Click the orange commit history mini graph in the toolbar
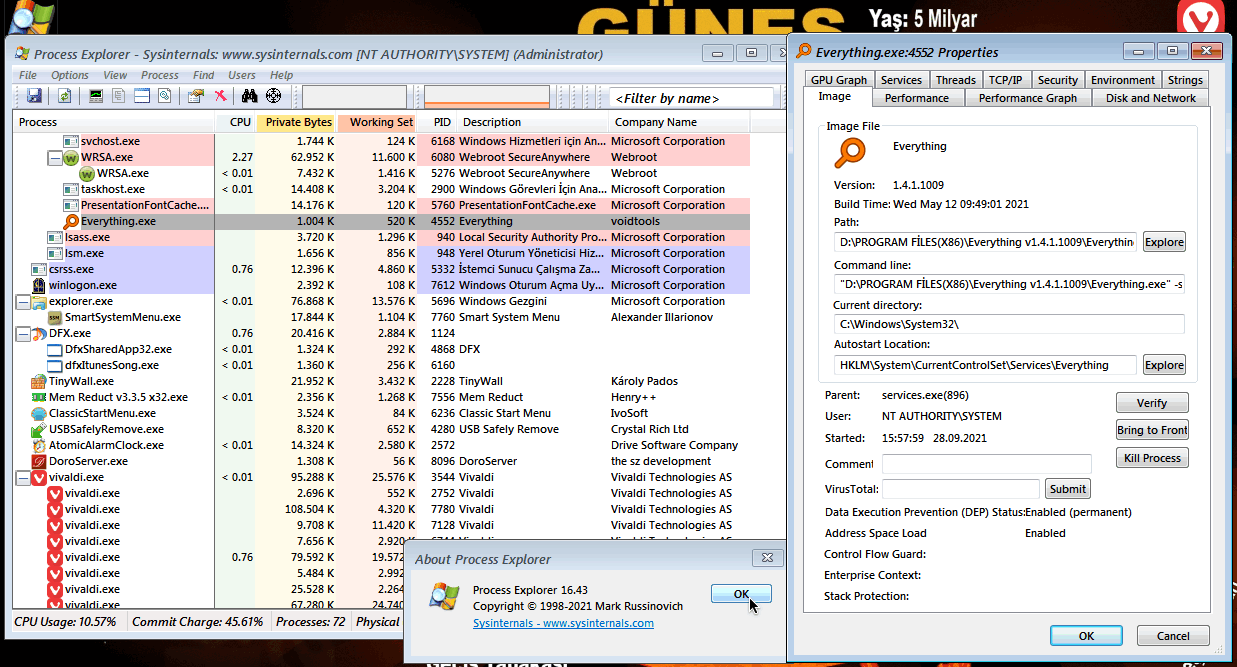1237x667 pixels. (487, 97)
